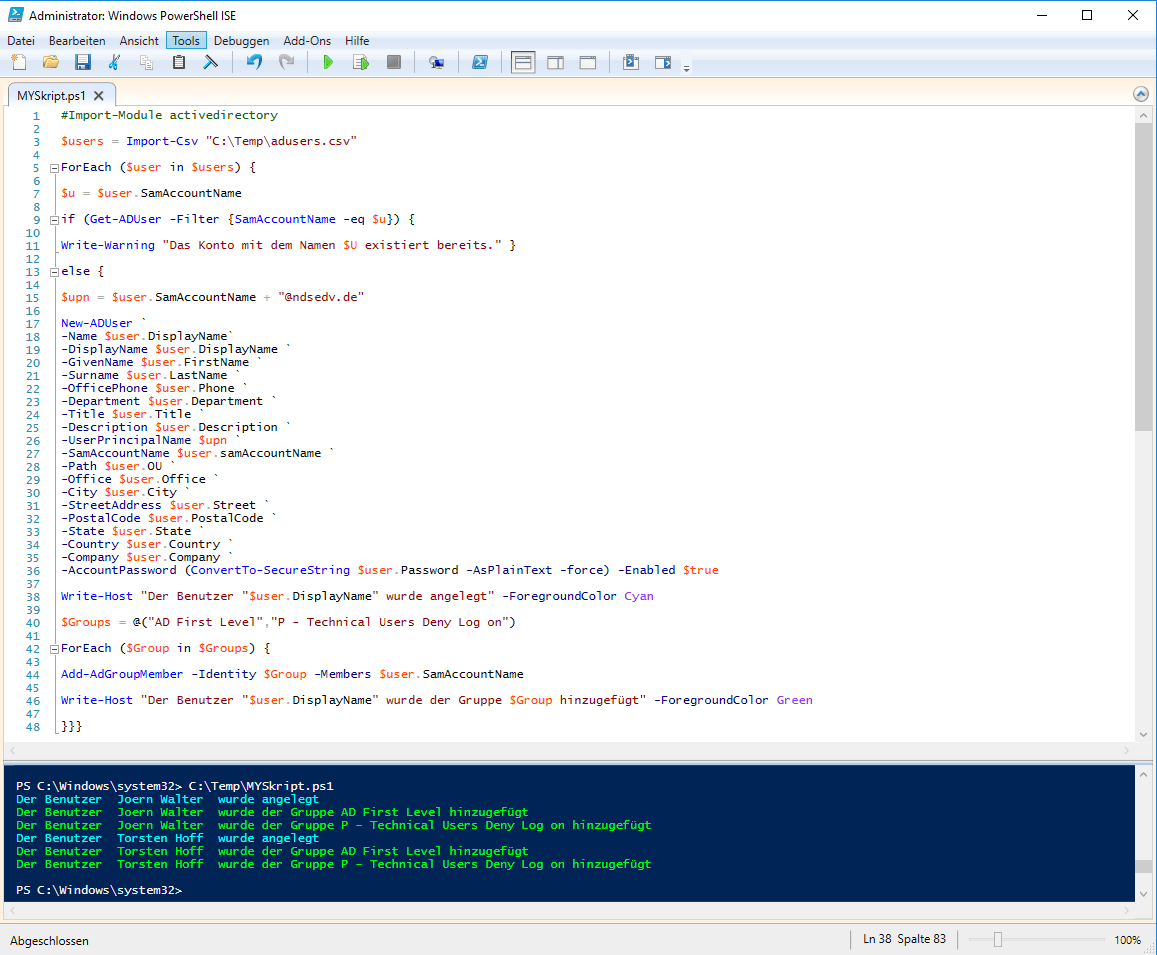Viewport: 1157px width, 955px height.
Task: Adjust the zoom slider in the status bar
Action: [x=997, y=940]
